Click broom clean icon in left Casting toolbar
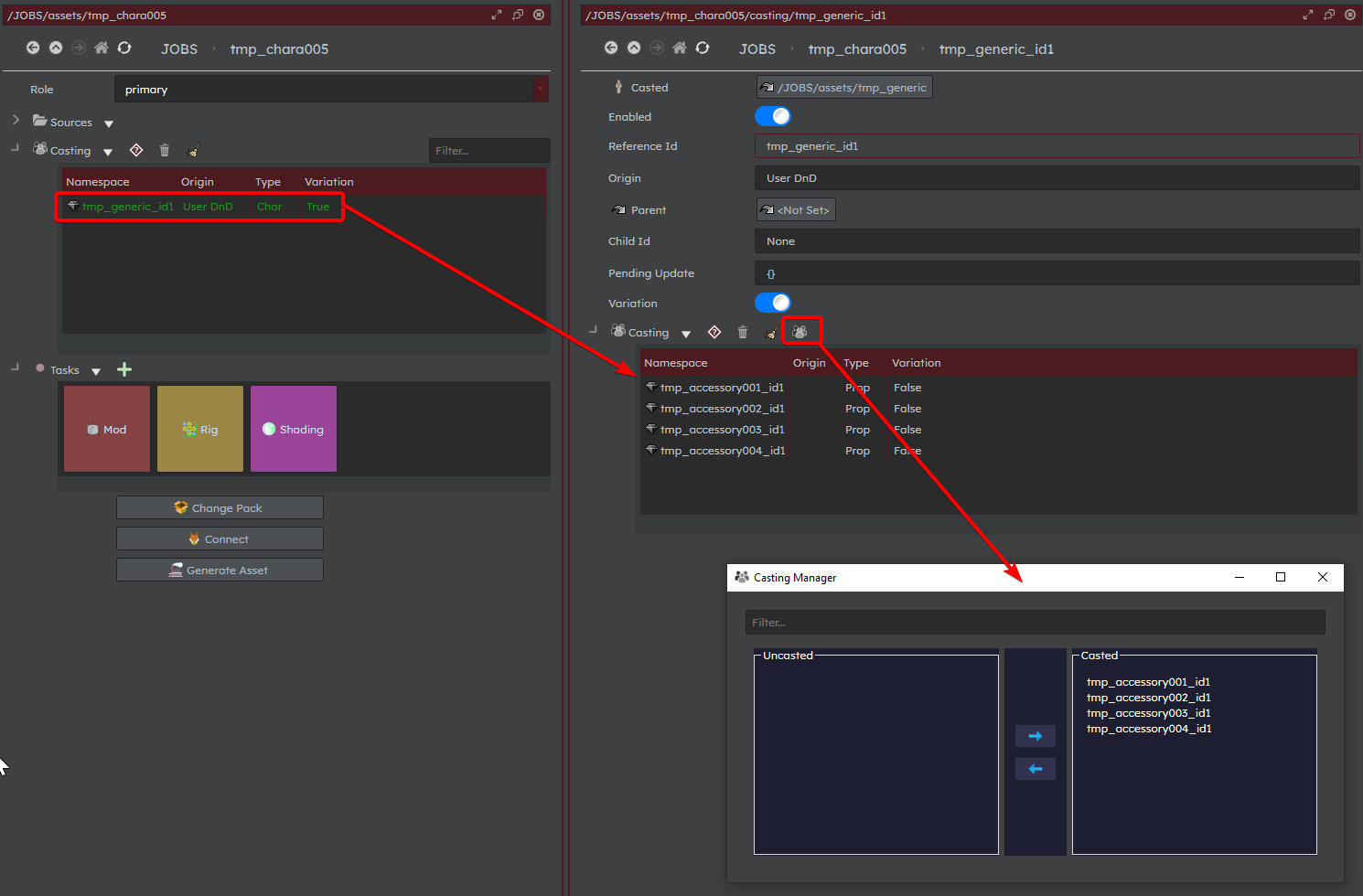This screenshot has height=896, width=1363. point(193,151)
